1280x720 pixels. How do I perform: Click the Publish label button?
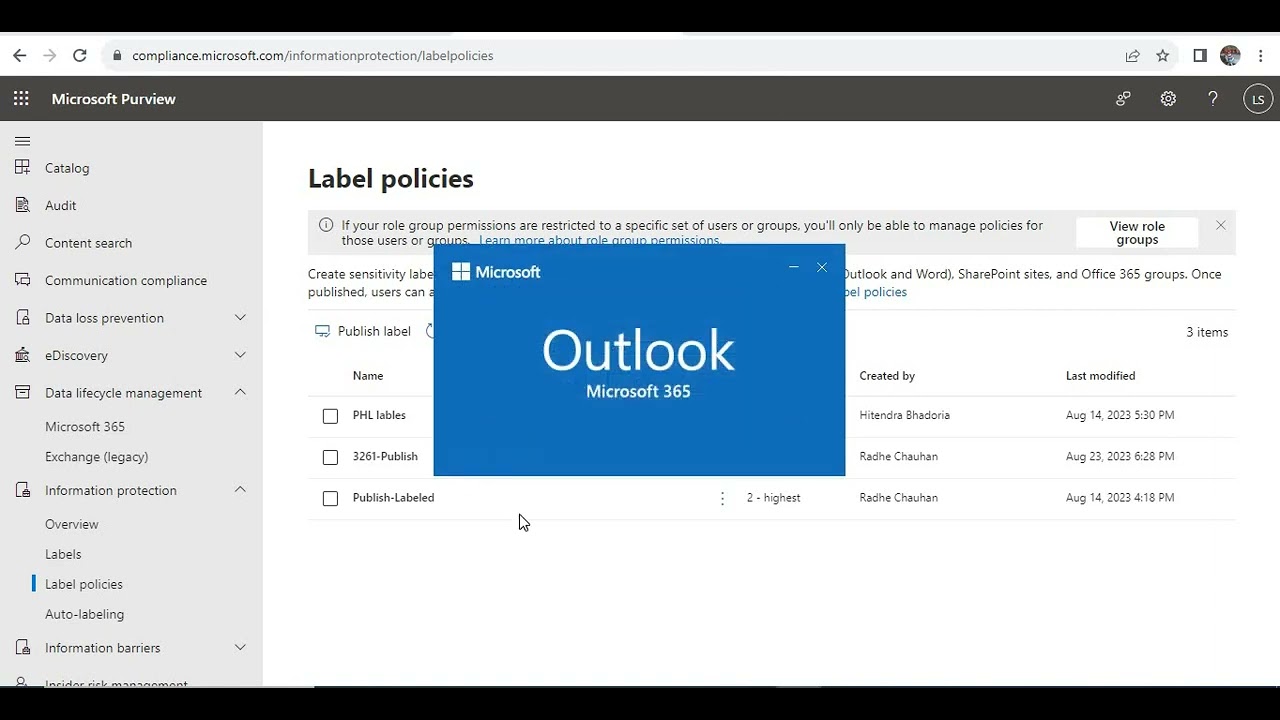[x=363, y=331]
